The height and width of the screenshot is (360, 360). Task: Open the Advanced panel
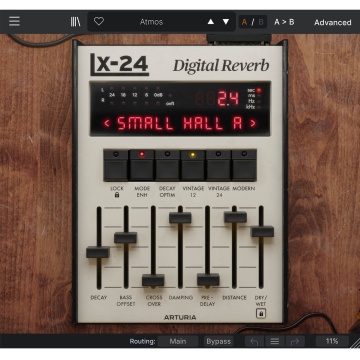(x=332, y=23)
